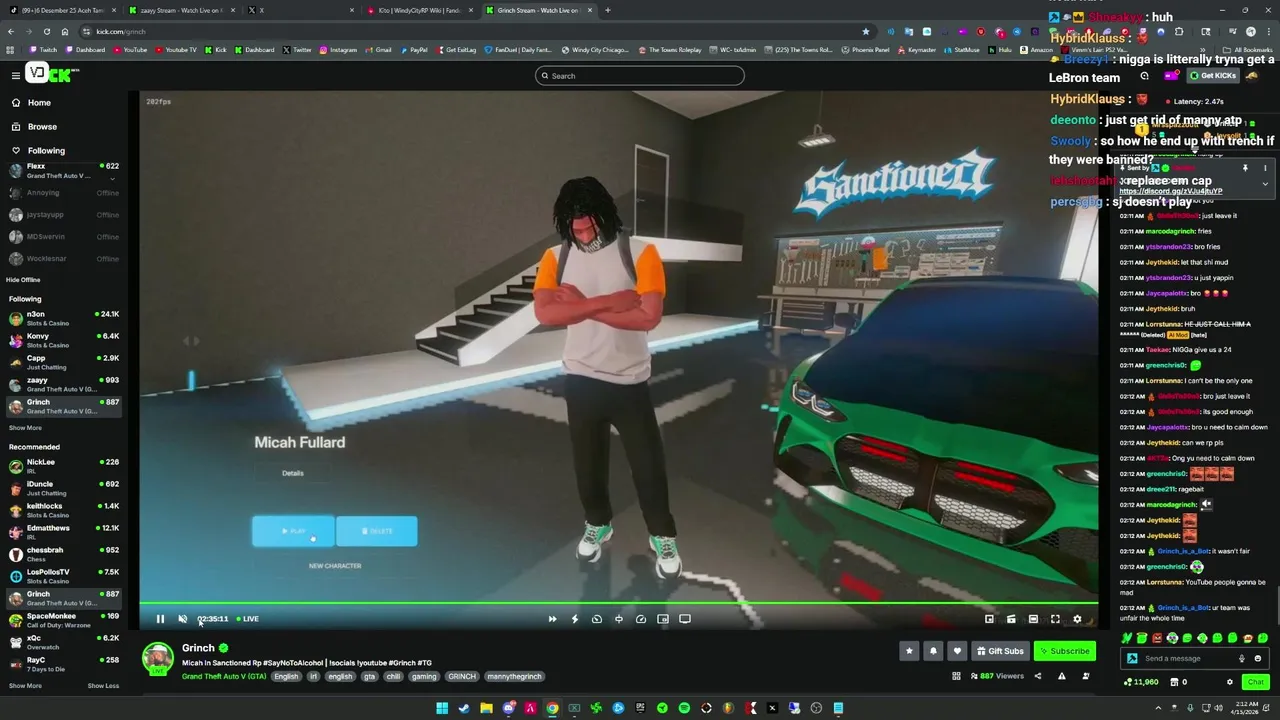Image resolution: width=1280 pixels, height=720 pixels.
Task: Click the Play character button in game
Action: tap(293, 531)
